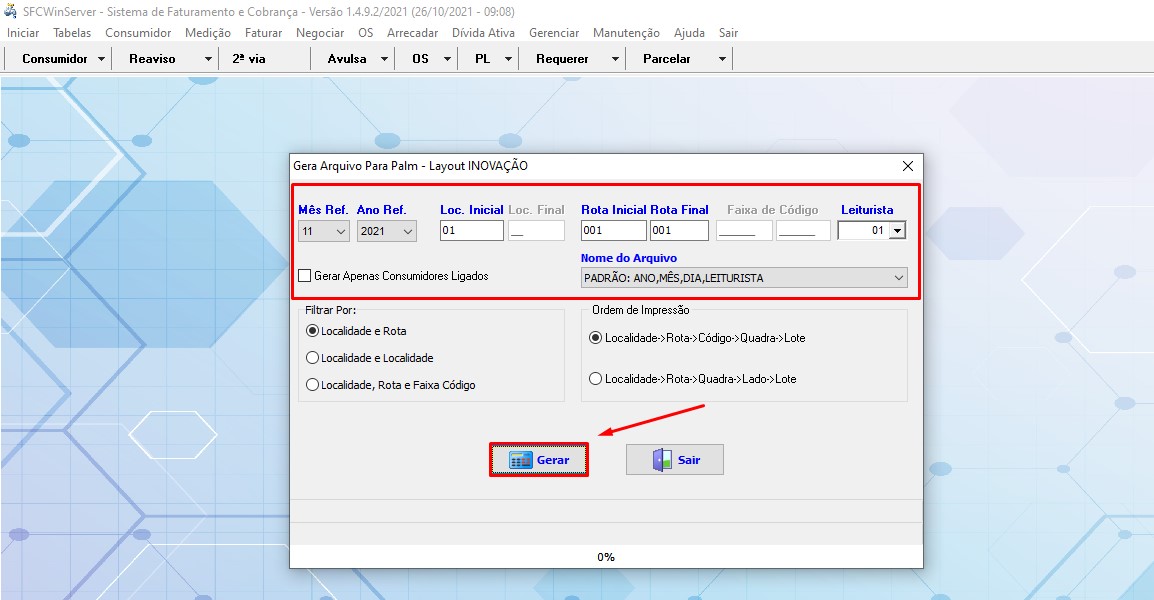Click the Loc. Inicial input field

point(471,231)
